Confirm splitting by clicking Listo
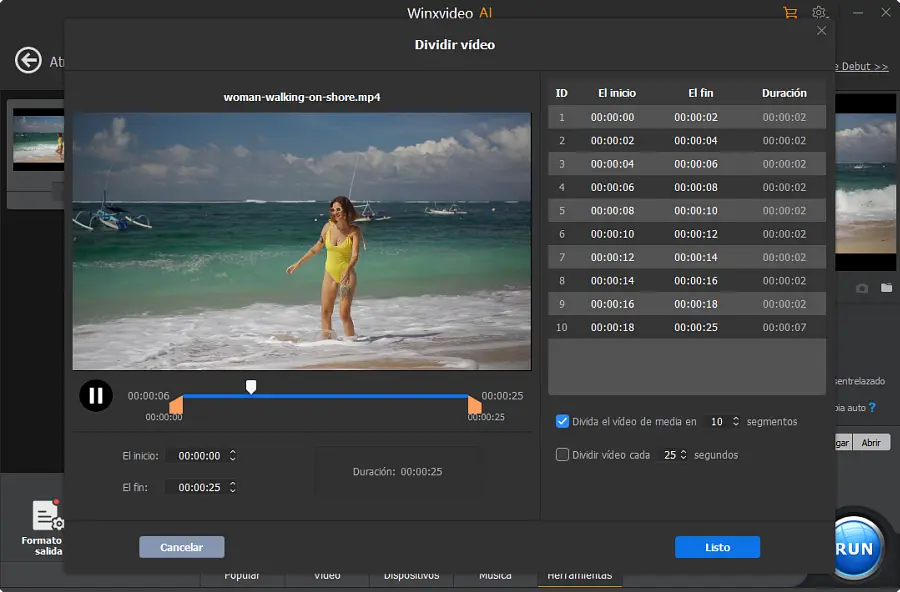The width and height of the screenshot is (900, 592). click(x=717, y=547)
